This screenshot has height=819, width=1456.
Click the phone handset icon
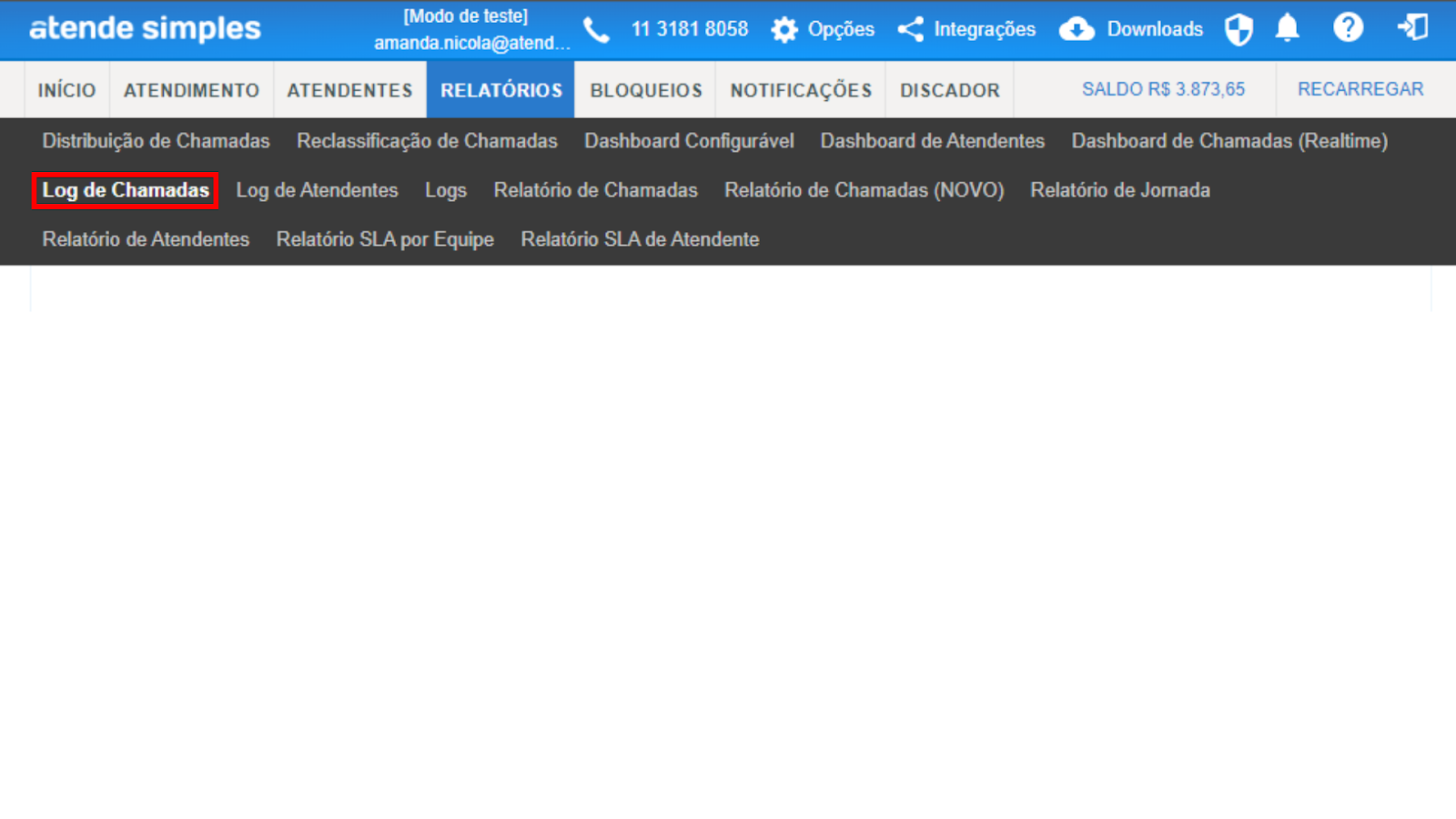click(x=596, y=30)
